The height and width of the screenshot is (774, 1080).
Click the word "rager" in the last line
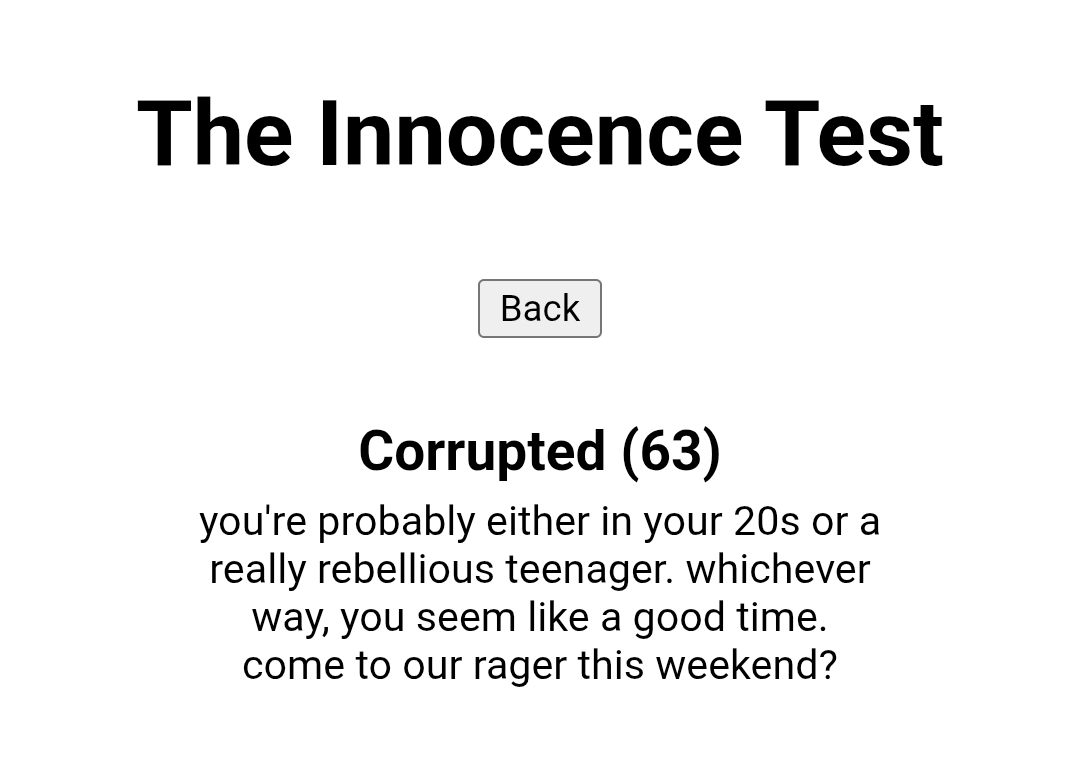pyautogui.click(x=520, y=666)
